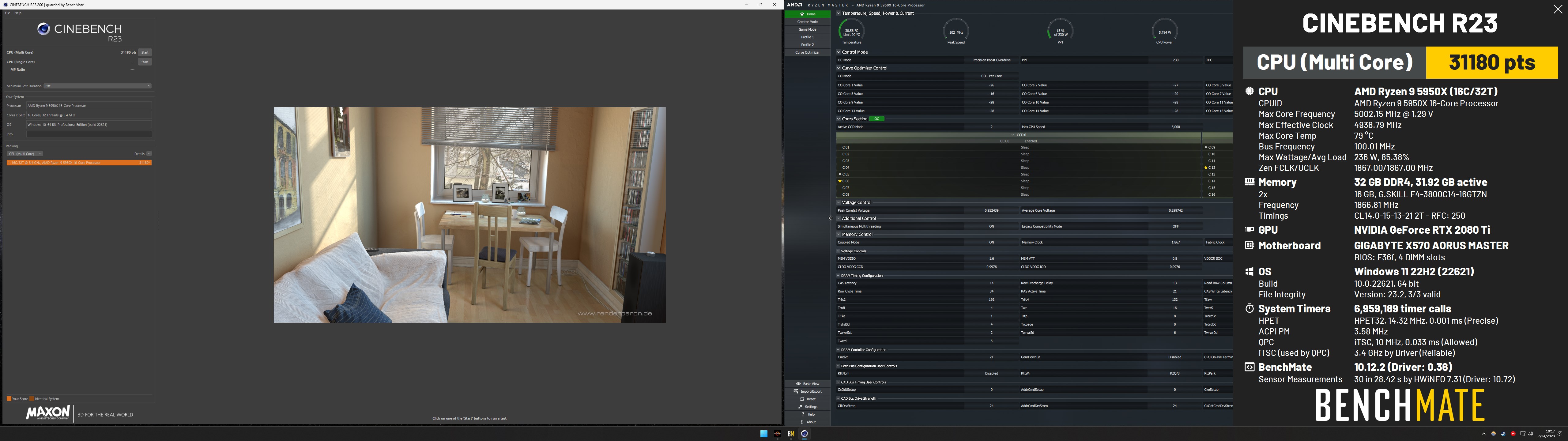1568x441 pixels.
Task: Click the Cinebench logo sphere
Action: pos(43,28)
